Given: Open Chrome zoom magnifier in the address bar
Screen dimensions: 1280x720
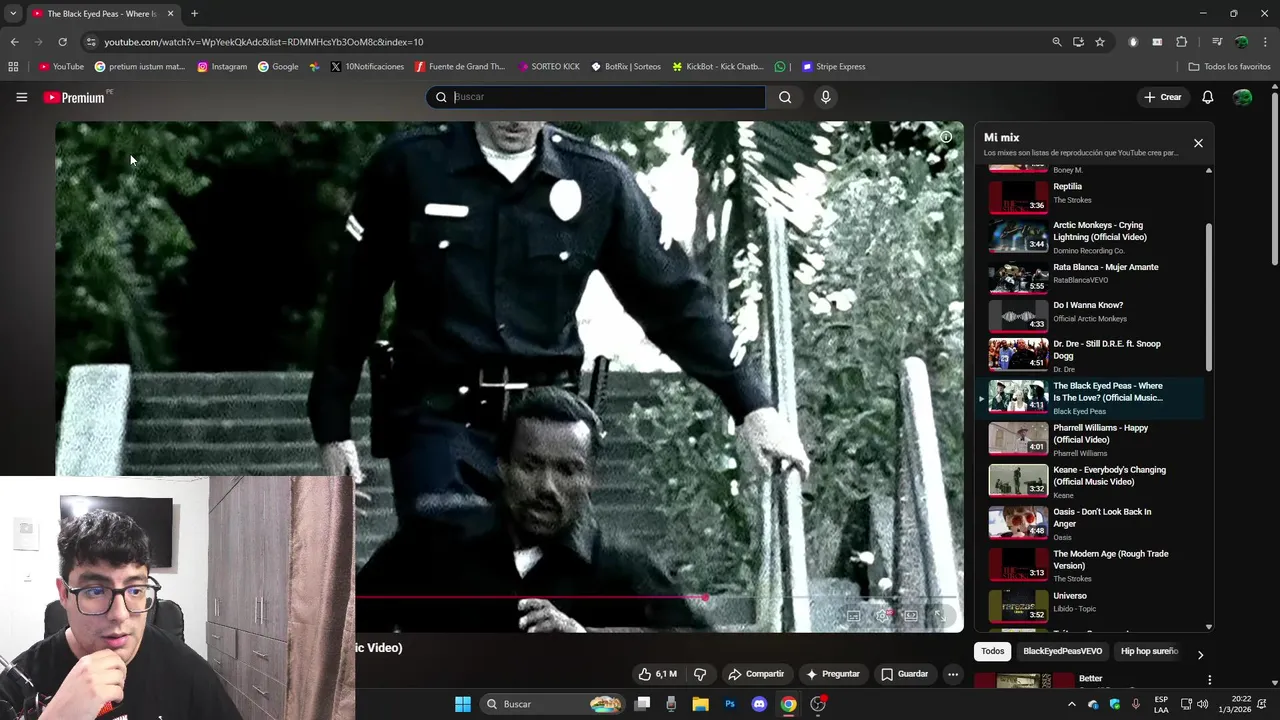Looking at the screenshot, I should pos(1056,42).
